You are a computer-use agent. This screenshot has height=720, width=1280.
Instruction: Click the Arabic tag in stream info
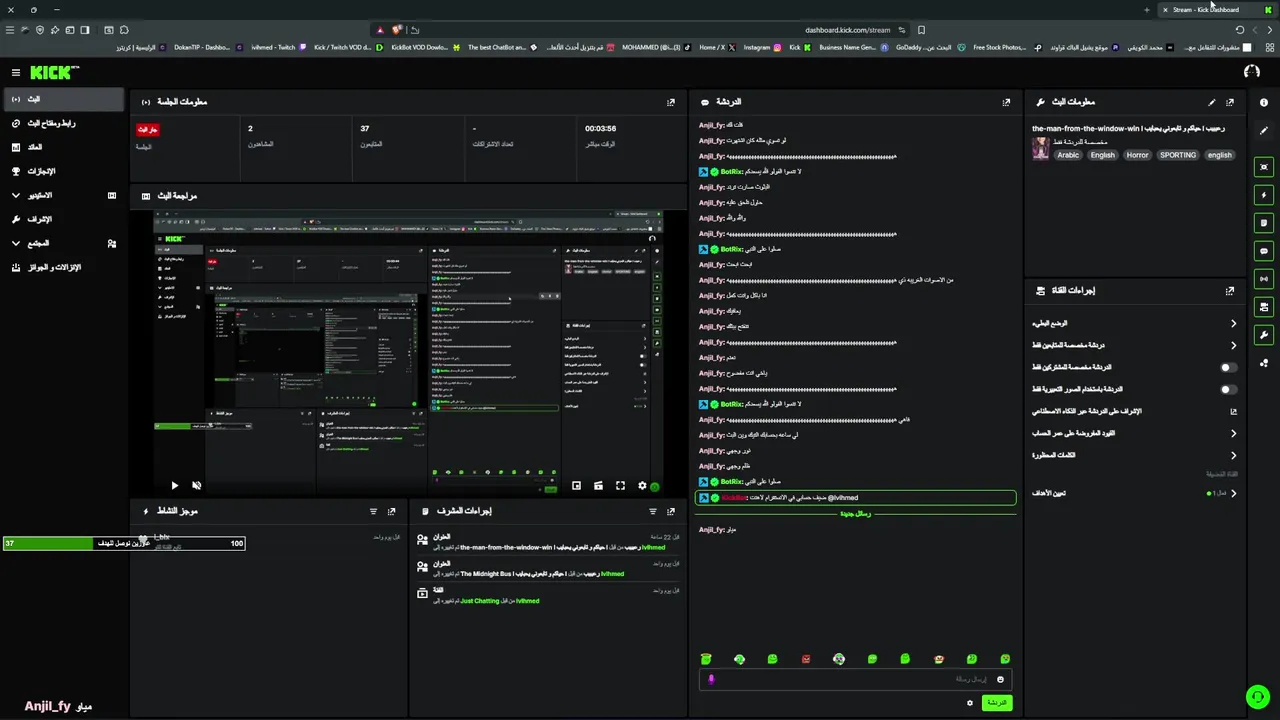click(x=1068, y=155)
